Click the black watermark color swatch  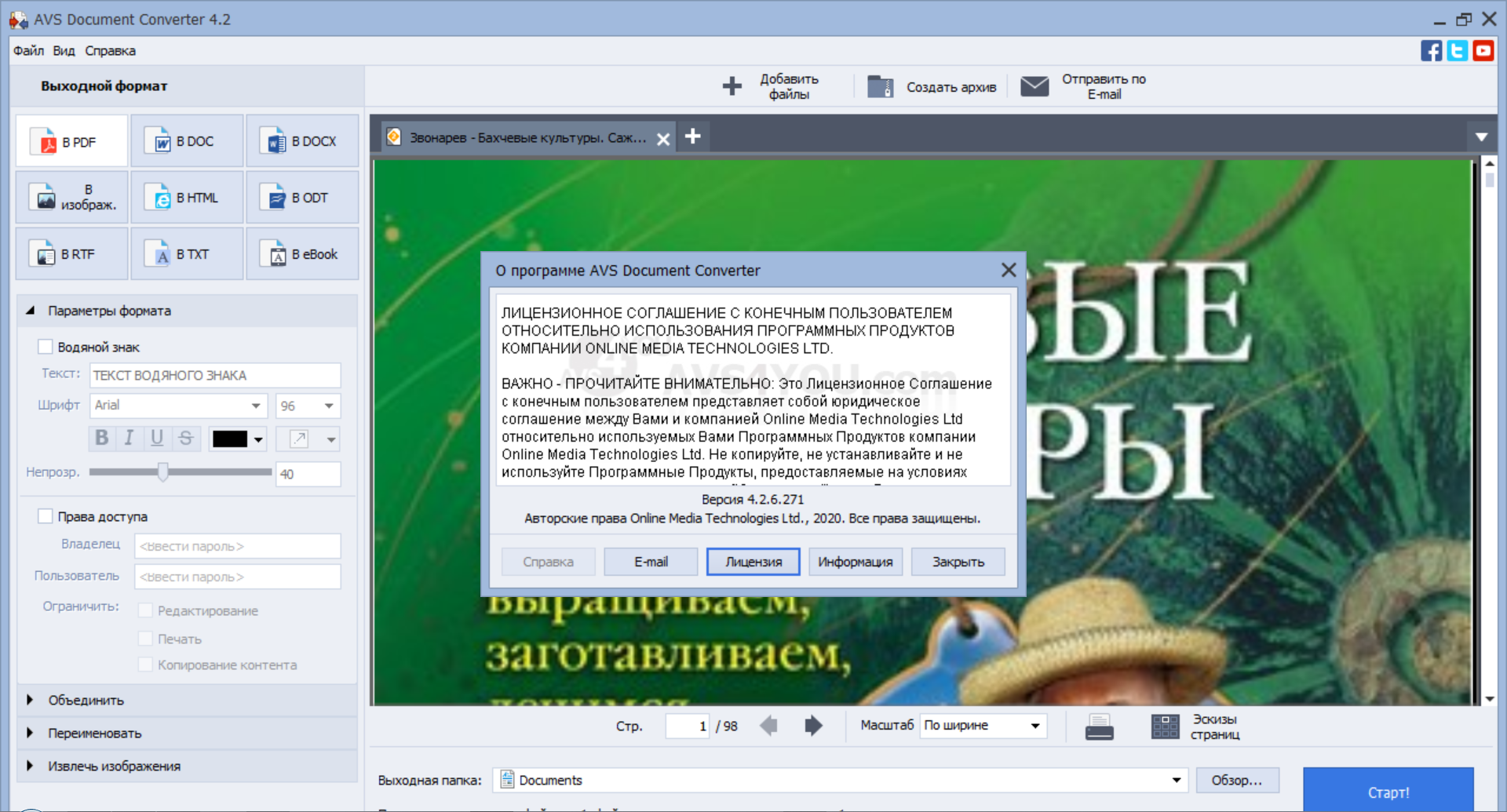pyautogui.click(x=230, y=439)
